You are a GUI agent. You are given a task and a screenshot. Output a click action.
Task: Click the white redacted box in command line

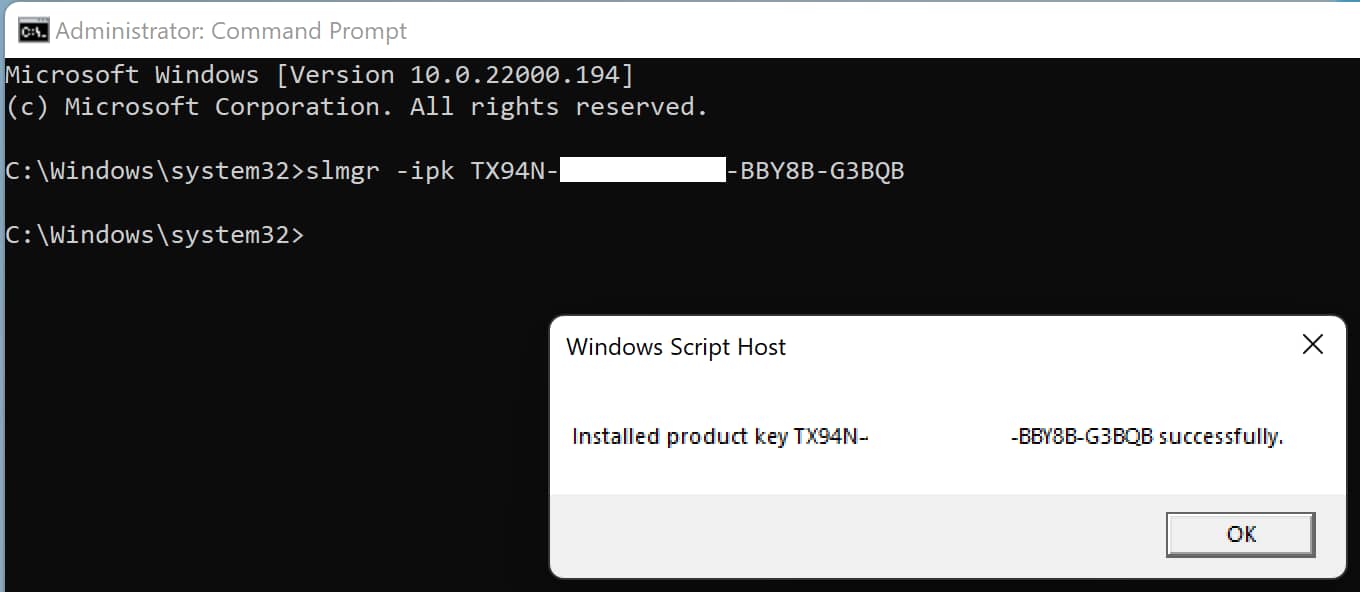click(x=642, y=170)
